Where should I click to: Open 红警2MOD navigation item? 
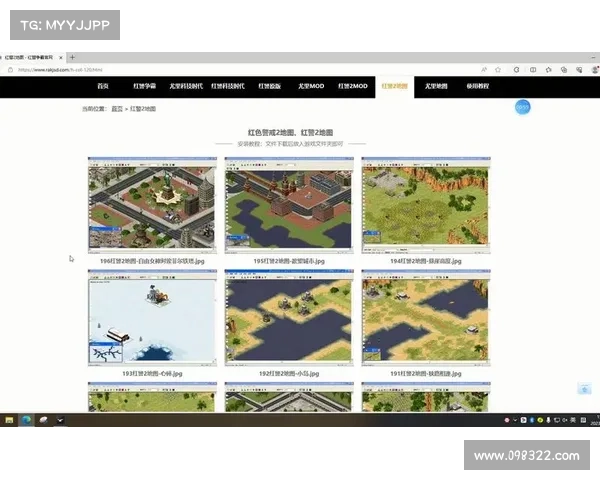point(353,86)
